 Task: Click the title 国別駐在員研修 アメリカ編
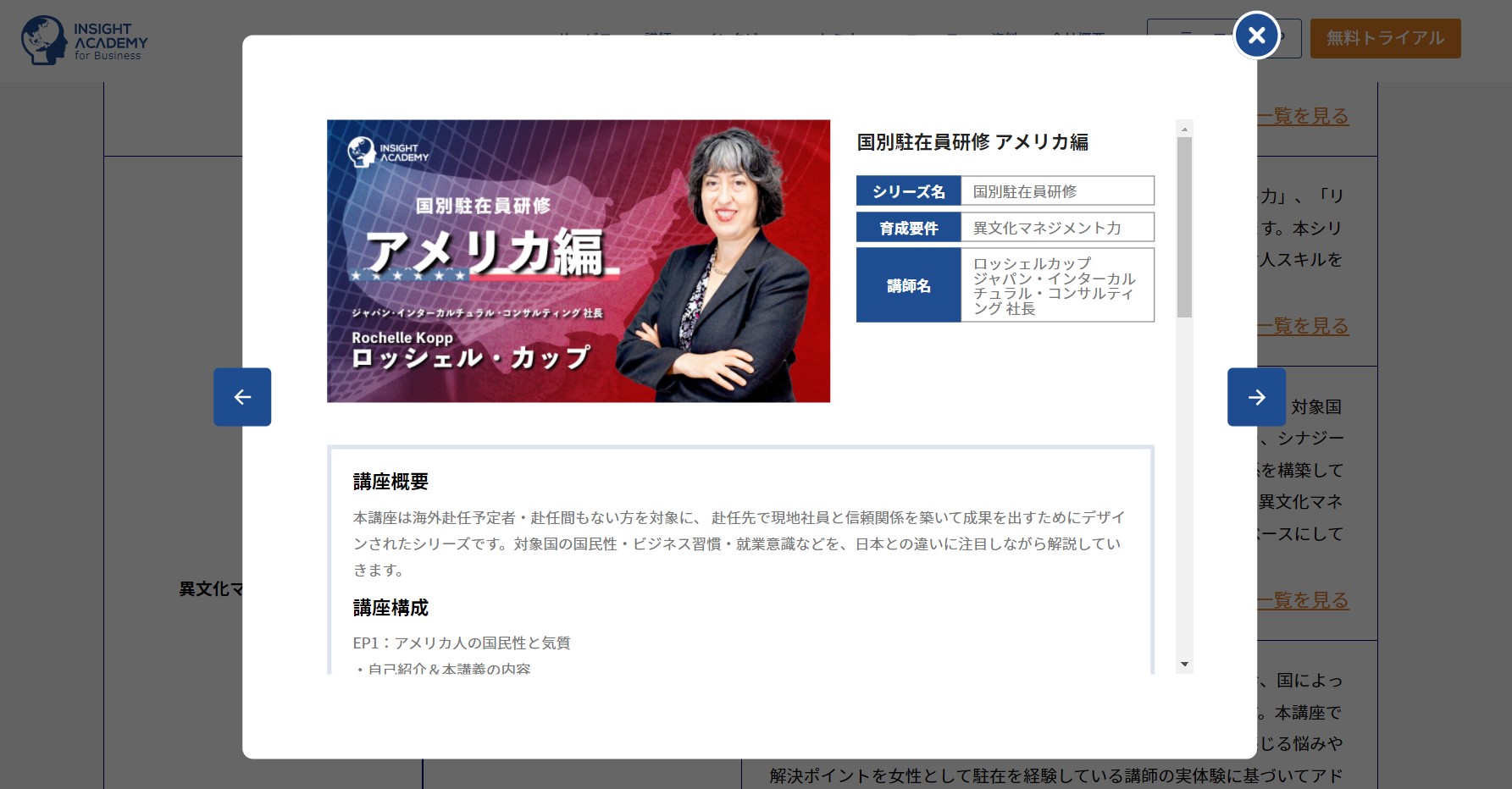tap(972, 142)
